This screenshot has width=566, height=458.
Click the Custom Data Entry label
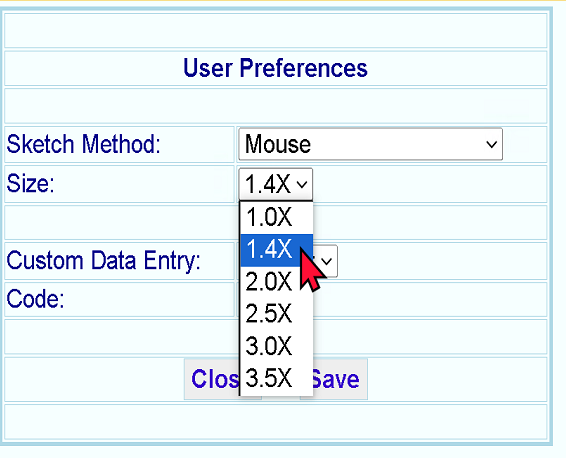tap(103, 260)
